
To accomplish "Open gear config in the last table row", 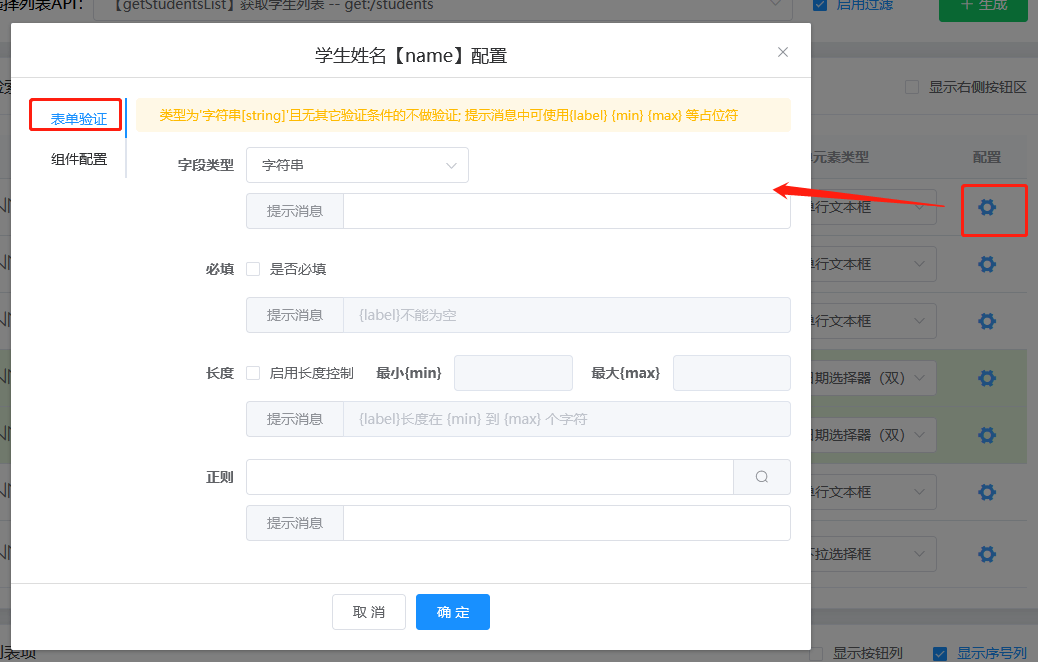I will point(987,554).
